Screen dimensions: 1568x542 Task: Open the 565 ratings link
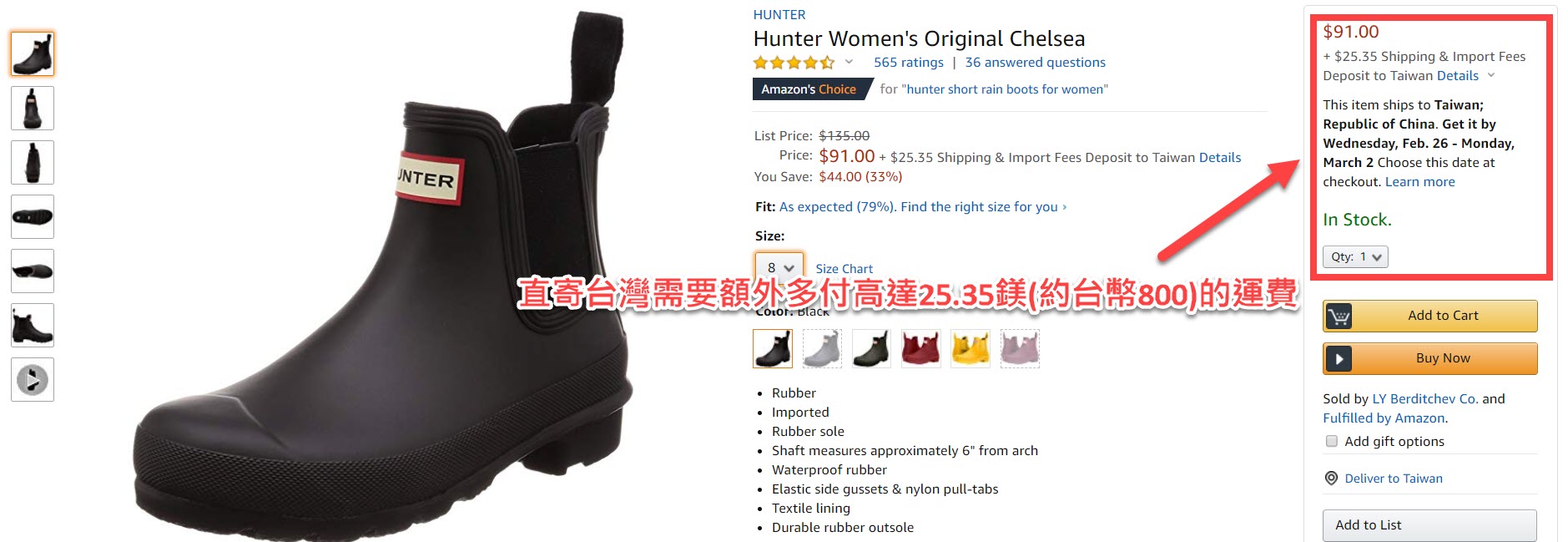pyautogui.click(x=909, y=63)
